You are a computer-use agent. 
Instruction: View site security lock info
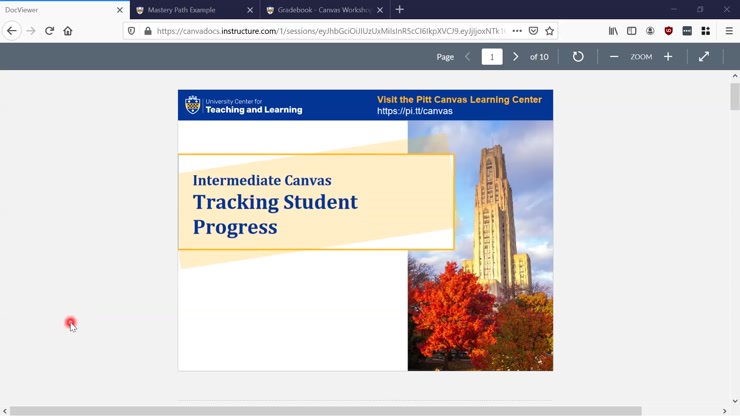(148, 31)
